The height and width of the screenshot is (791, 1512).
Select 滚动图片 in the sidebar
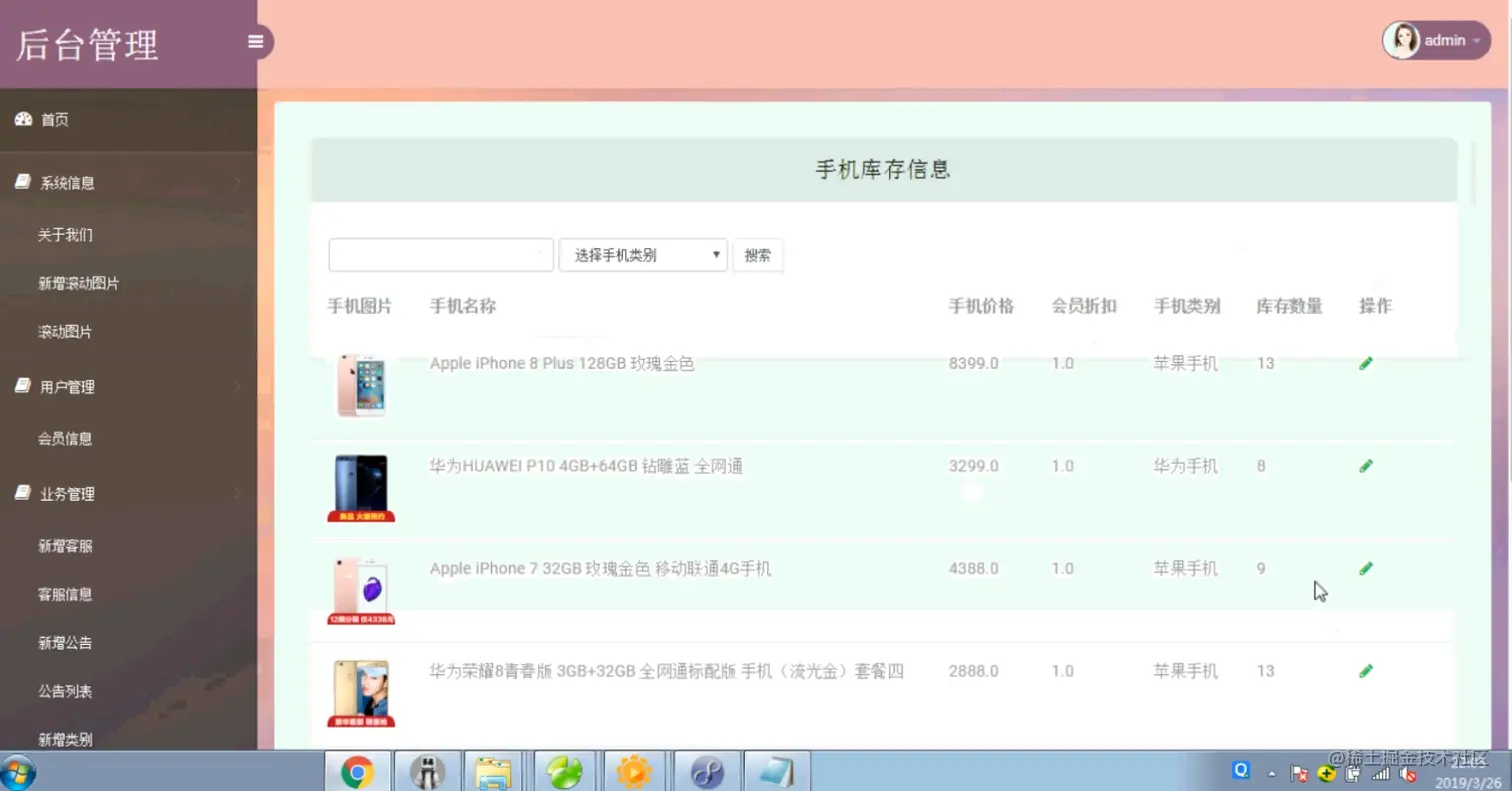[x=65, y=332]
